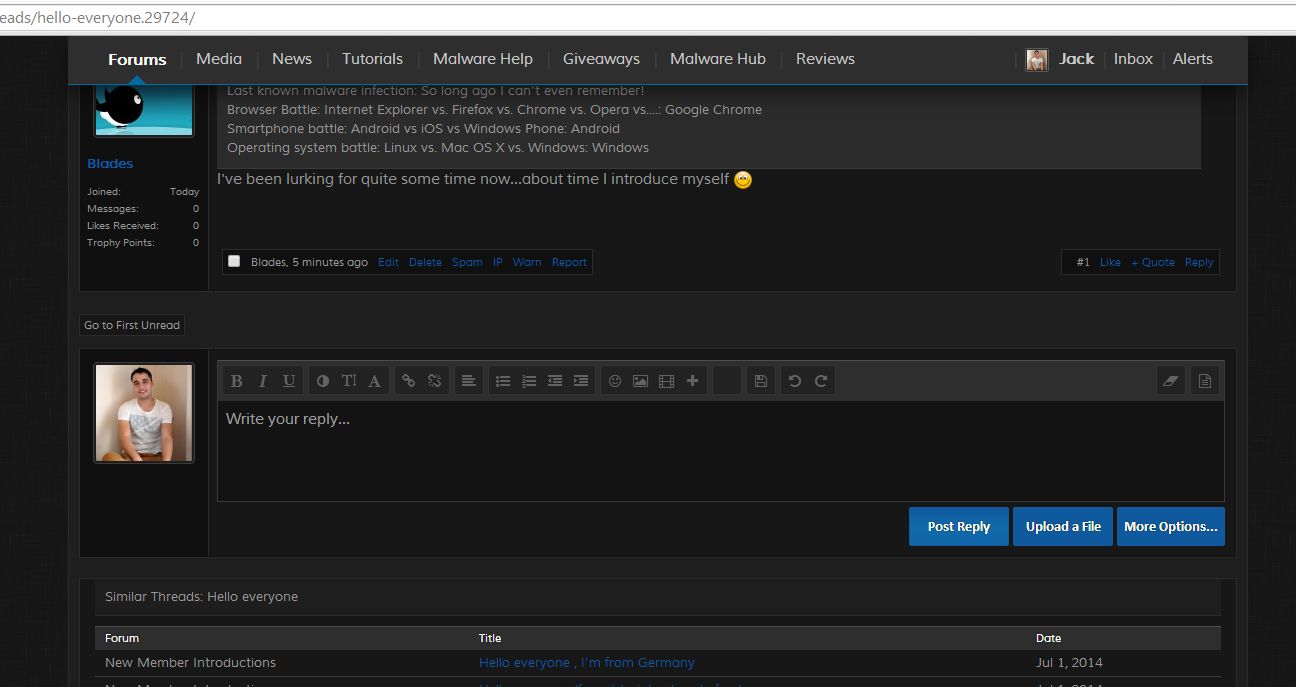
Task: Toggle italic formatting in reply editor
Action: coord(262,381)
